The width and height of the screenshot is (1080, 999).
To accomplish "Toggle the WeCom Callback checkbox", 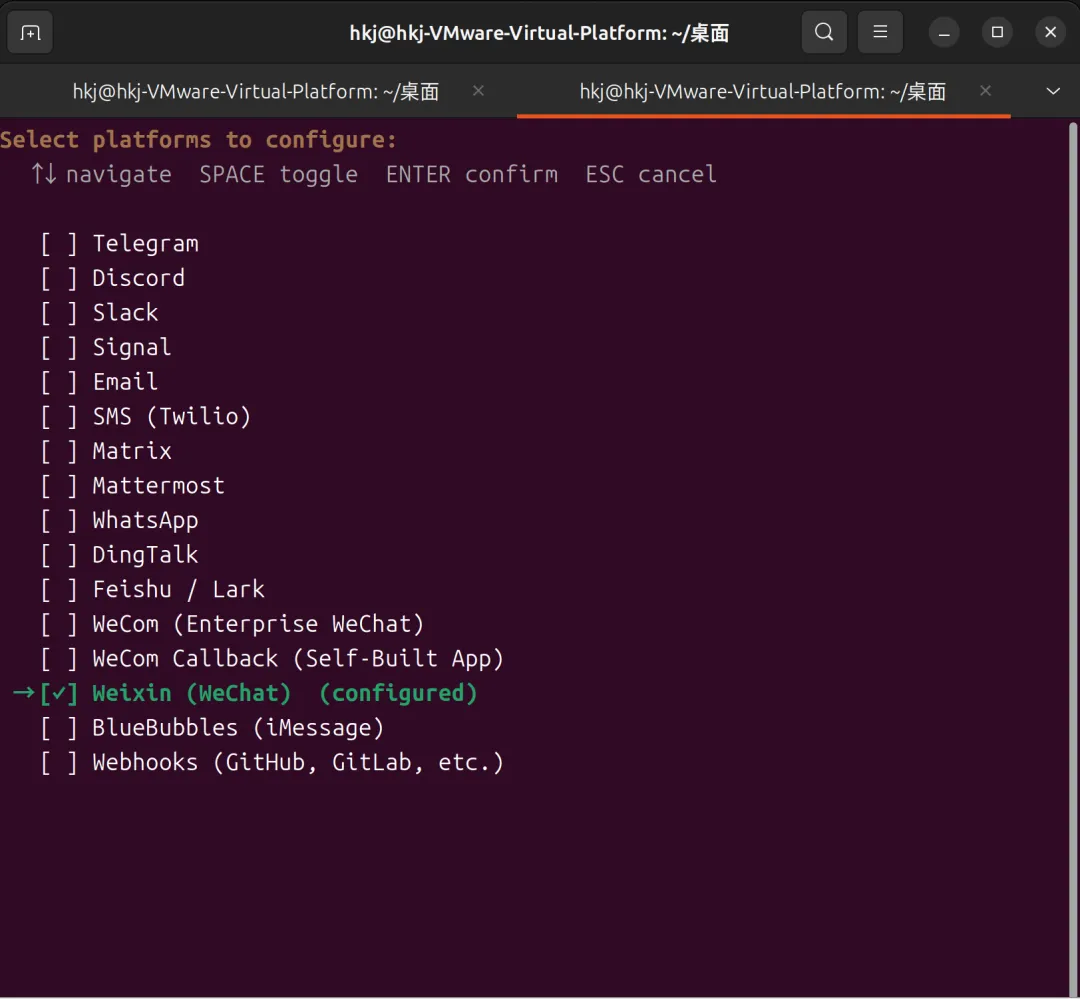I will 59,659.
